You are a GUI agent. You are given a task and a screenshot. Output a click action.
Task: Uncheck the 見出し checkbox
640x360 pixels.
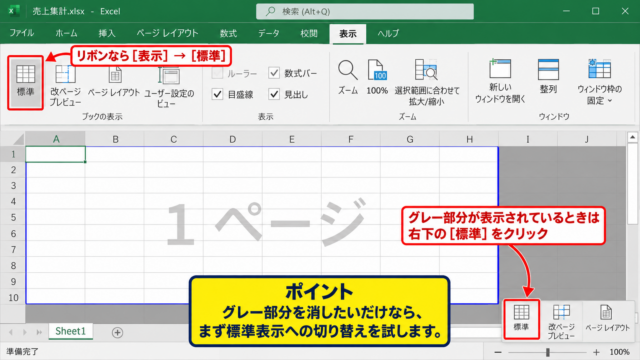tap(274, 95)
